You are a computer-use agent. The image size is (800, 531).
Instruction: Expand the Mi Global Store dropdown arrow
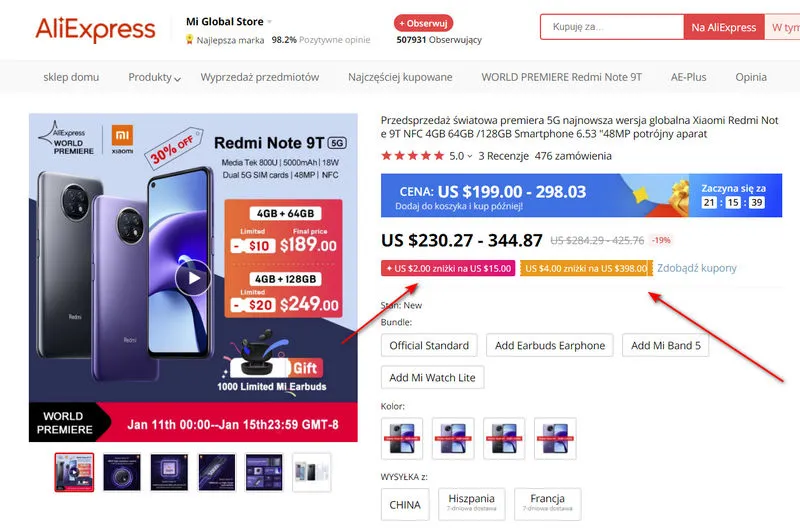269,22
